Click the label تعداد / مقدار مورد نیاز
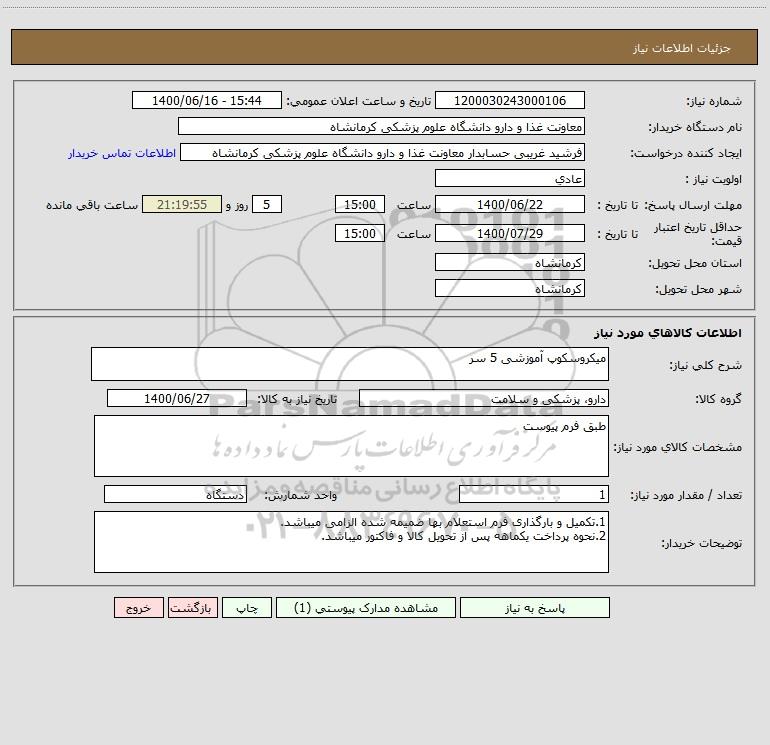770x745 pixels. (686, 496)
